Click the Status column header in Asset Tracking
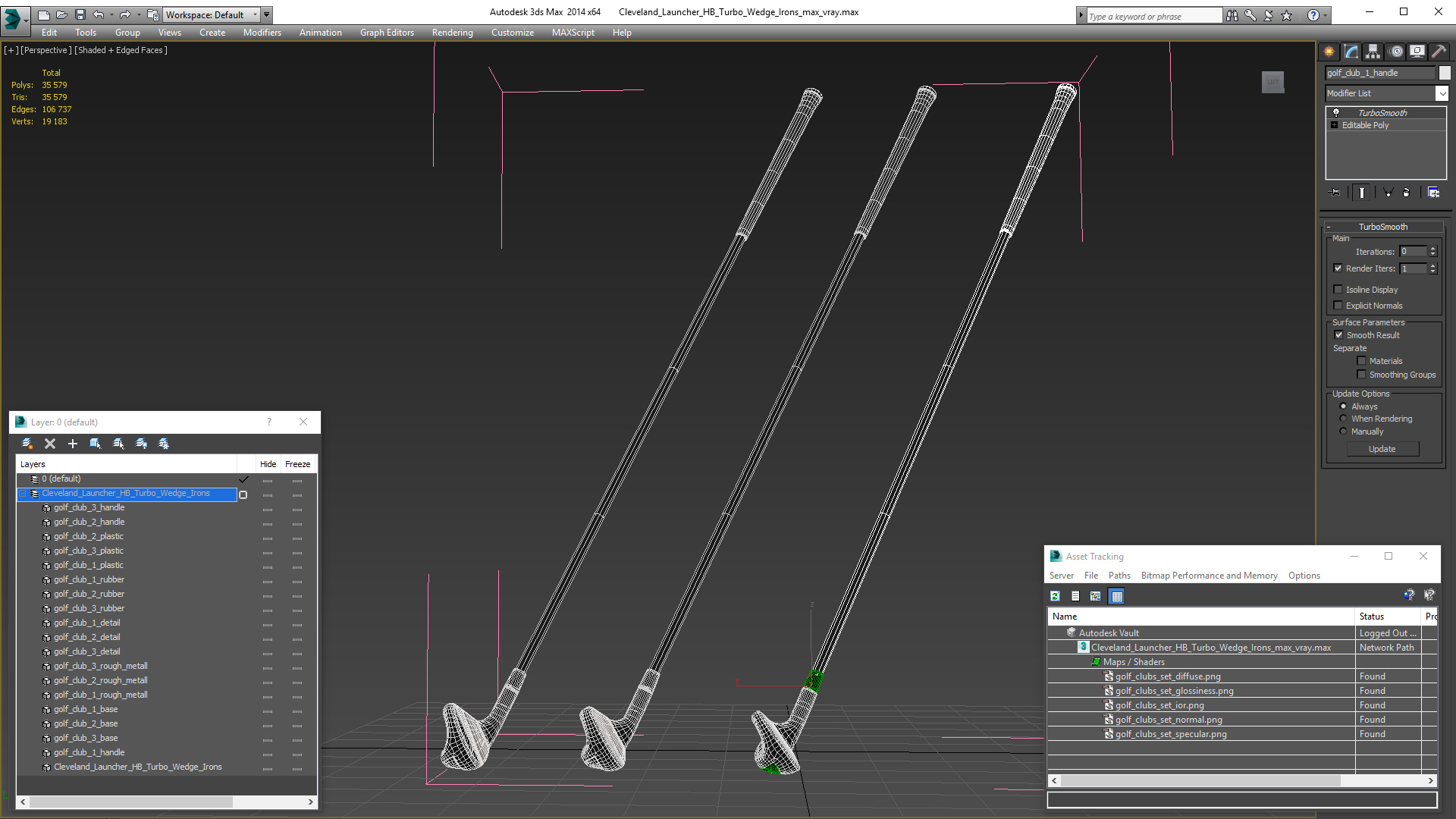Image resolution: width=1456 pixels, height=819 pixels. [1387, 617]
